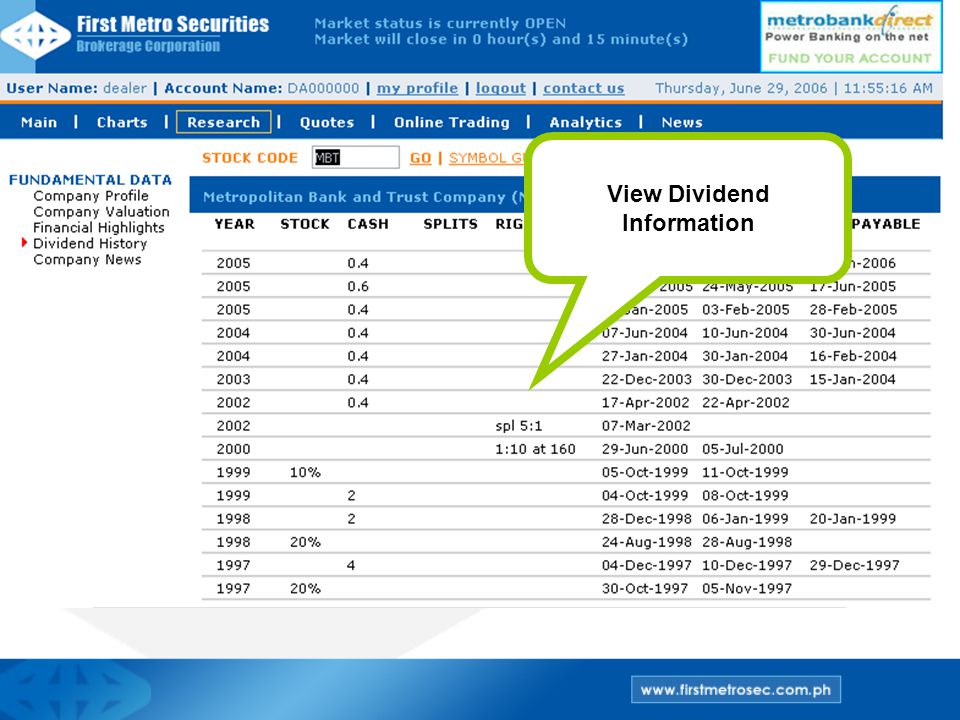Open the Quotes menu tab
This screenshot has width=960, height=720.
click(327, 122)
